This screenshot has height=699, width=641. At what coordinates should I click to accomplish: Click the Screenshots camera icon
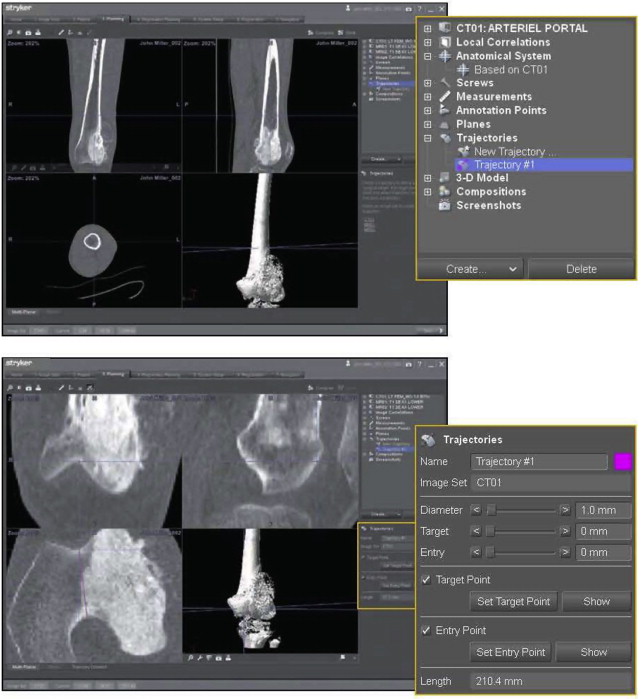(445, 206)
